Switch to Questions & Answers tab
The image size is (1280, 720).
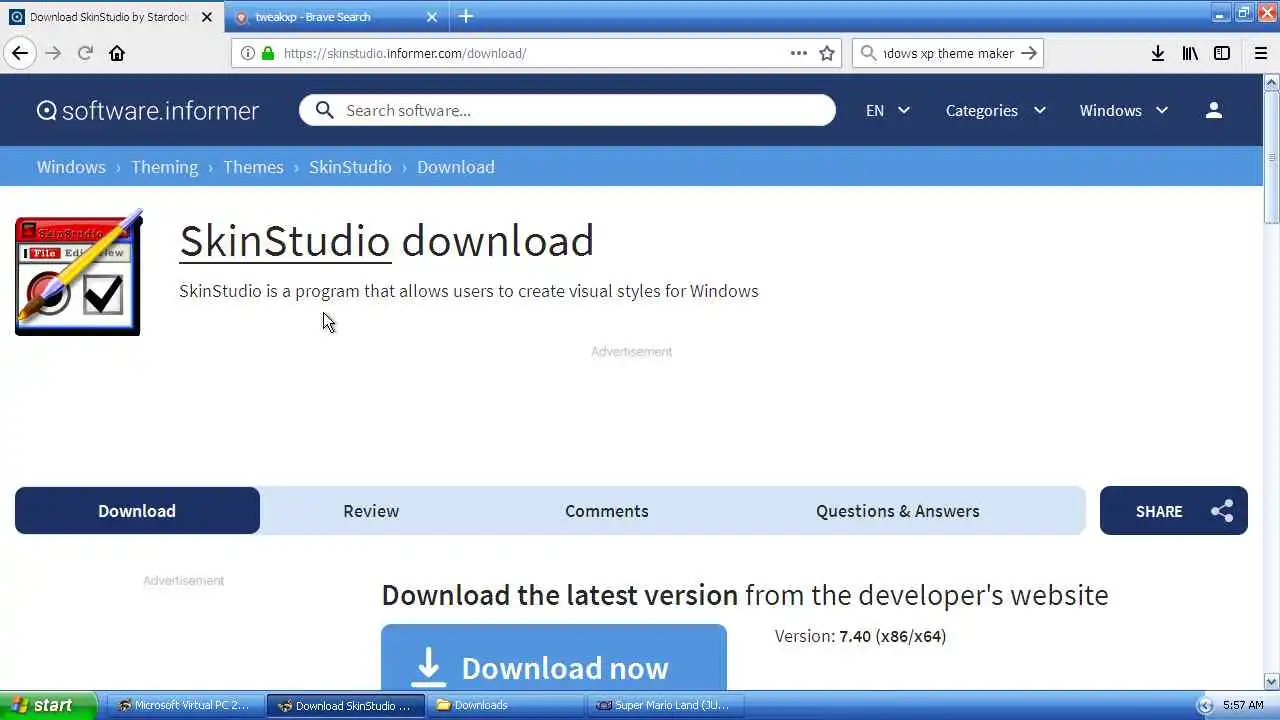pos(898,511)
